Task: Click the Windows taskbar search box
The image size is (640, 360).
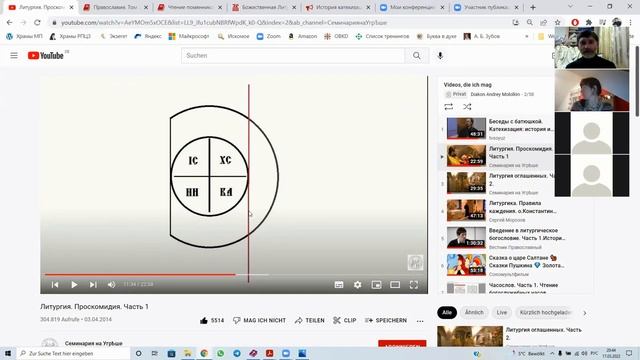Action: 73,353
